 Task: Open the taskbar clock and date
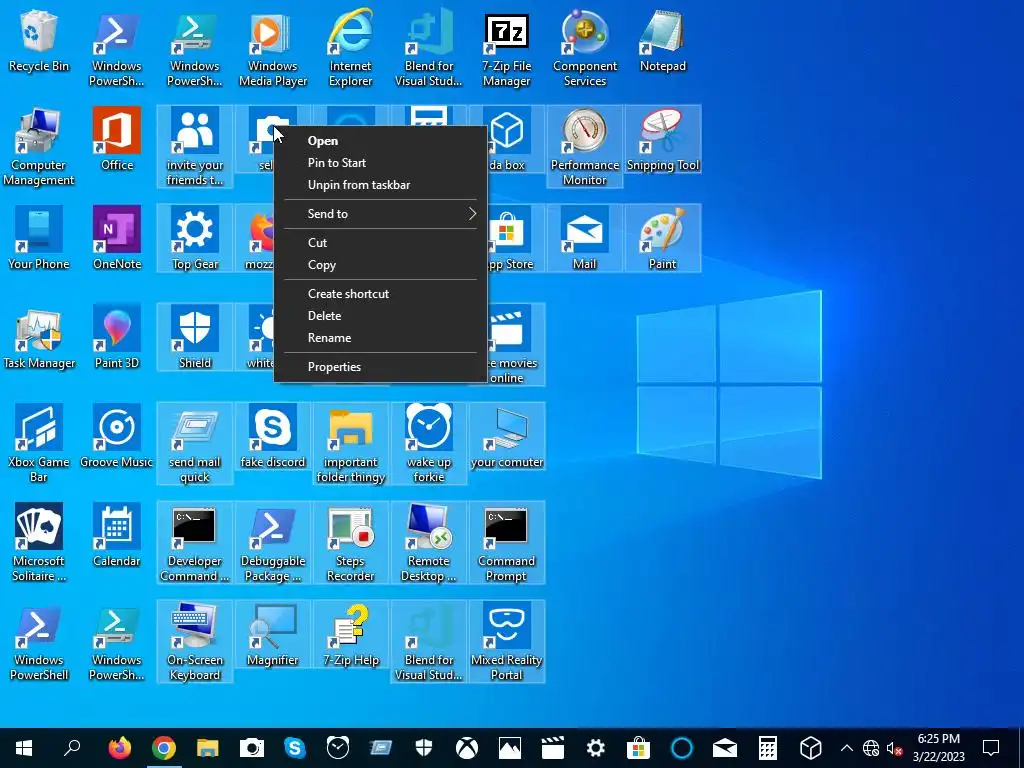938,748
